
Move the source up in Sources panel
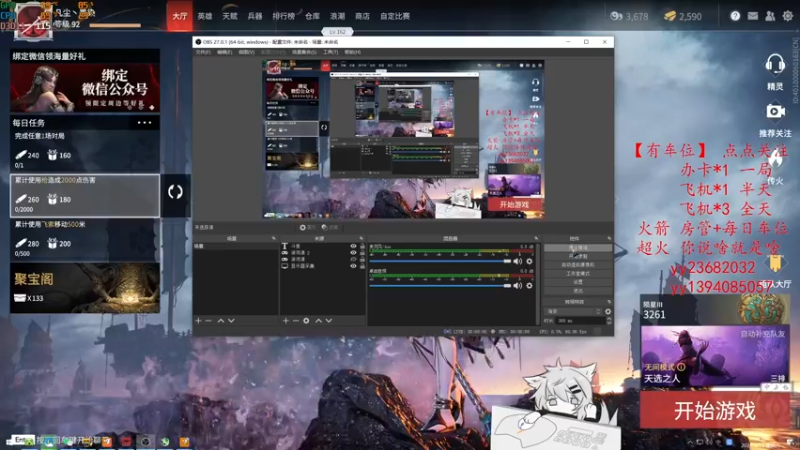[318, 320]
